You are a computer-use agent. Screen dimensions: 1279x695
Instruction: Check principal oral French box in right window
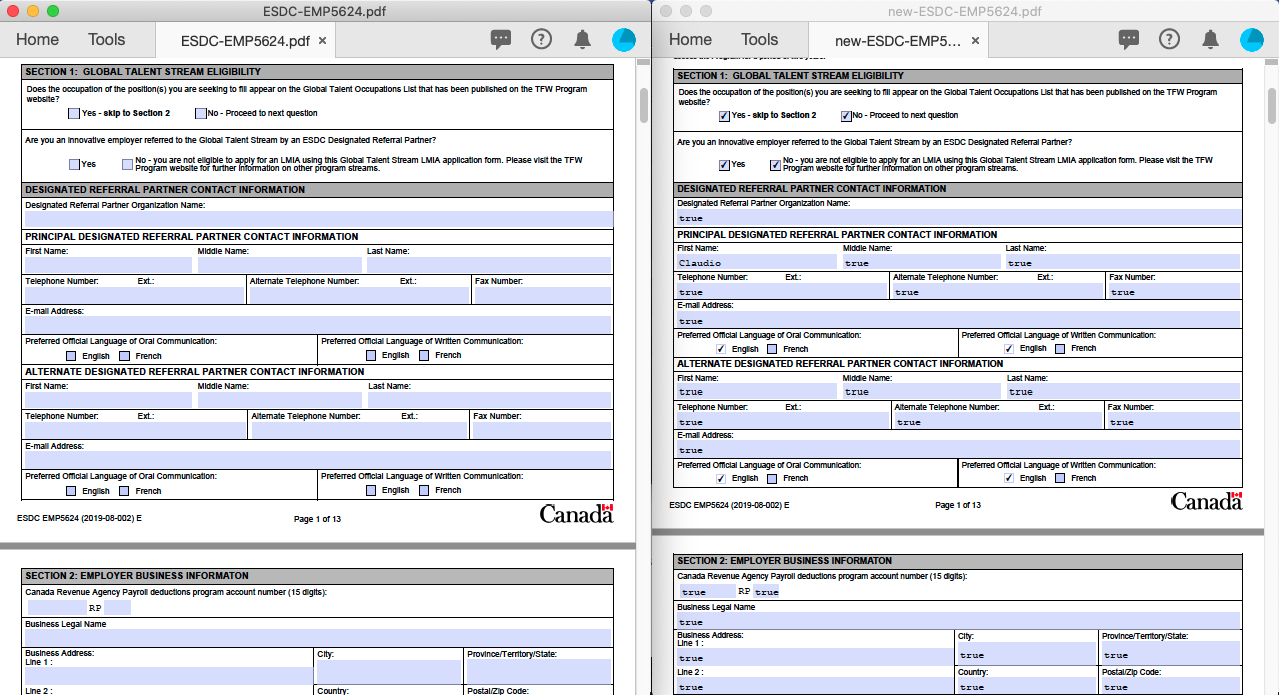click(773, 348)
